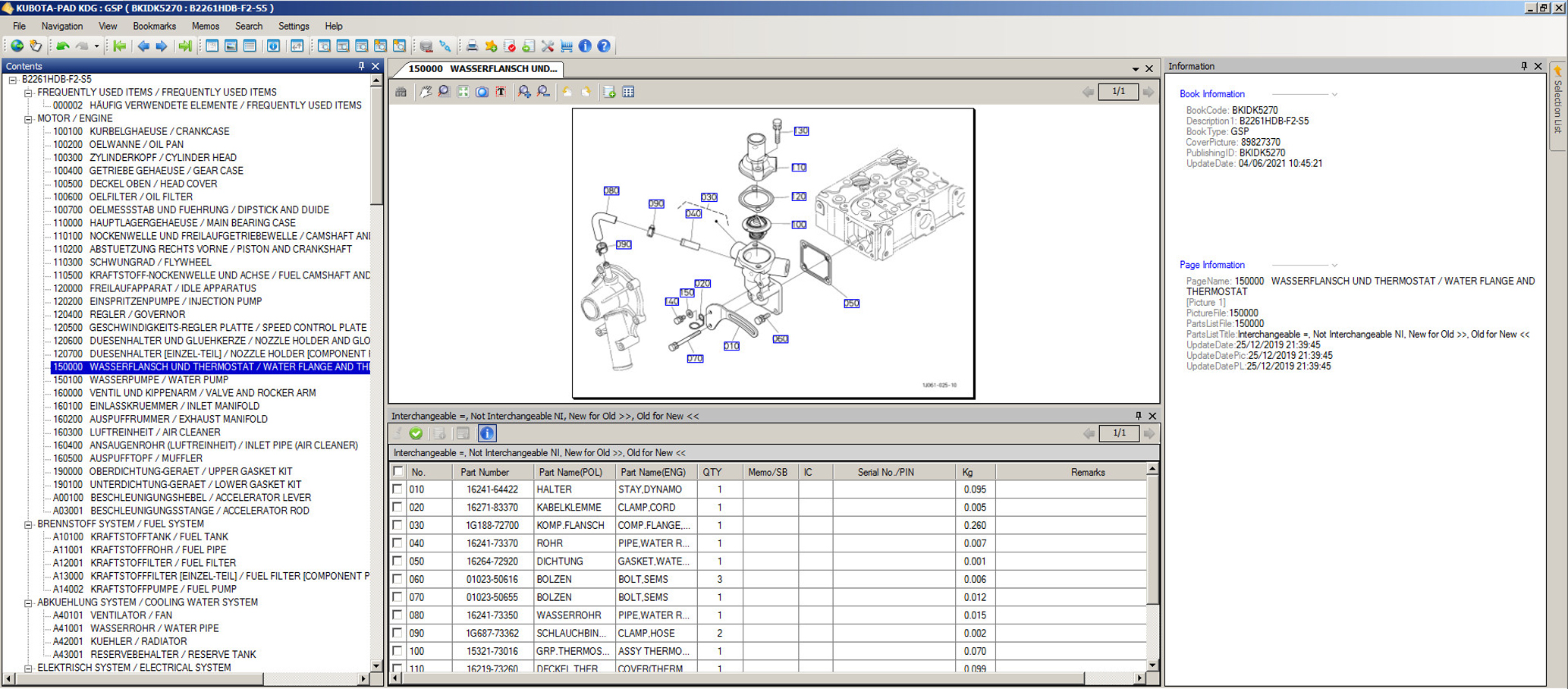Collapse the MOTOR / ENGINE tree node
This screenshot has height=689, width=1568.
pyautogui.click(x=28, y=119)
